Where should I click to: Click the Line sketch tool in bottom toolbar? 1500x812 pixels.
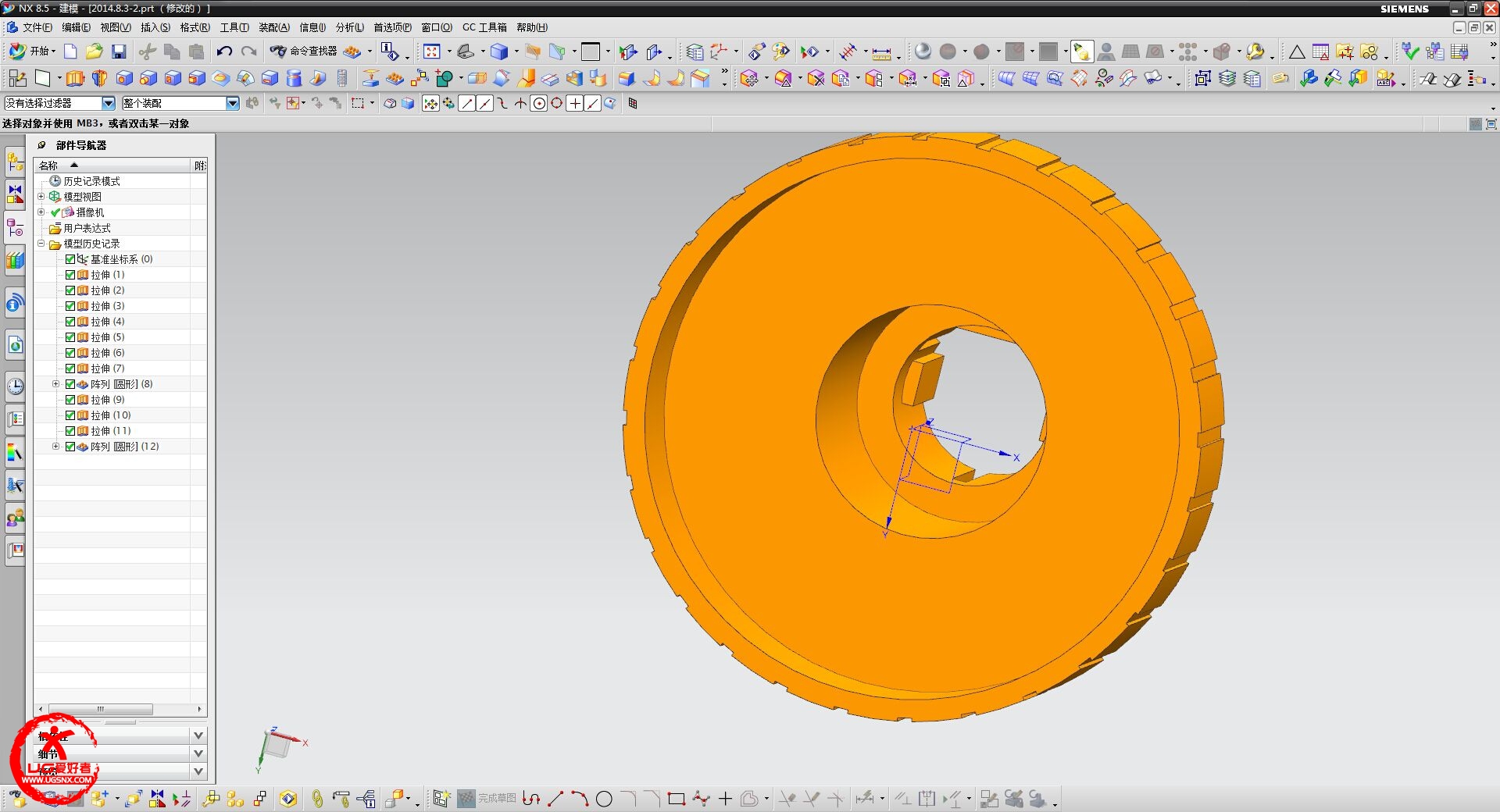click(x=555, y=799)
